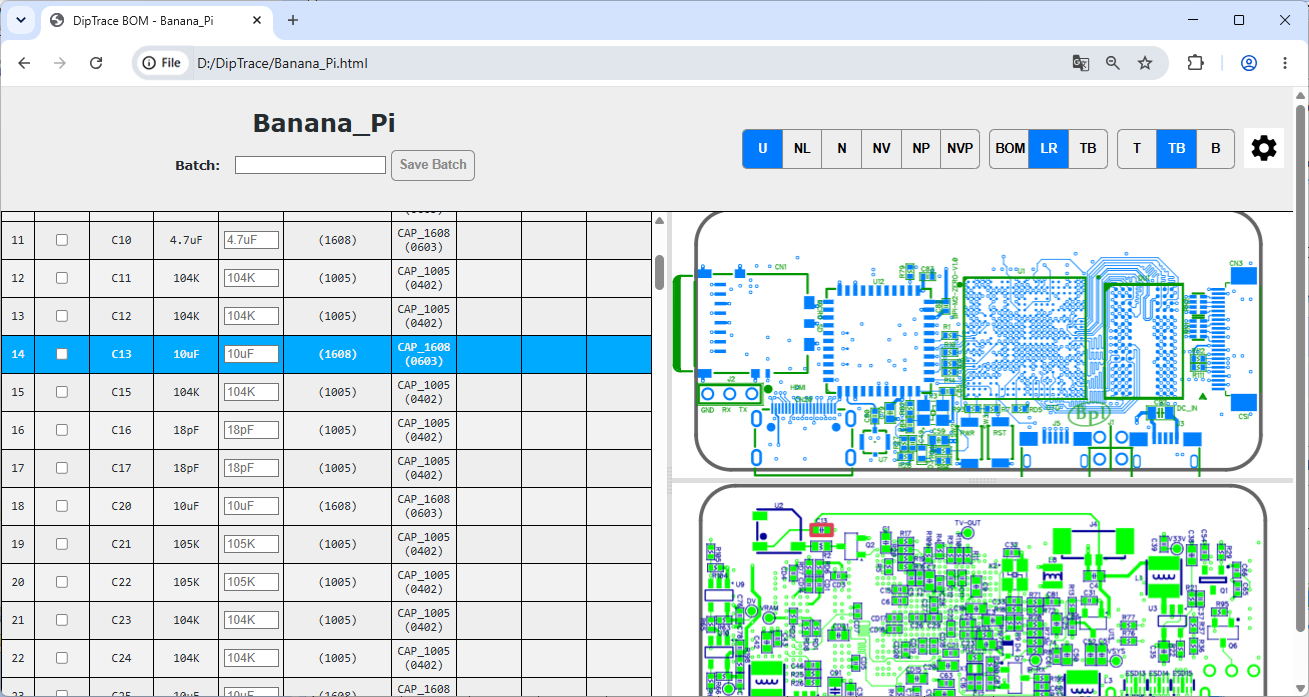The image size is (1309, 697).
Task: Select the NL grouping mode button
Action: tap(802, 149)
